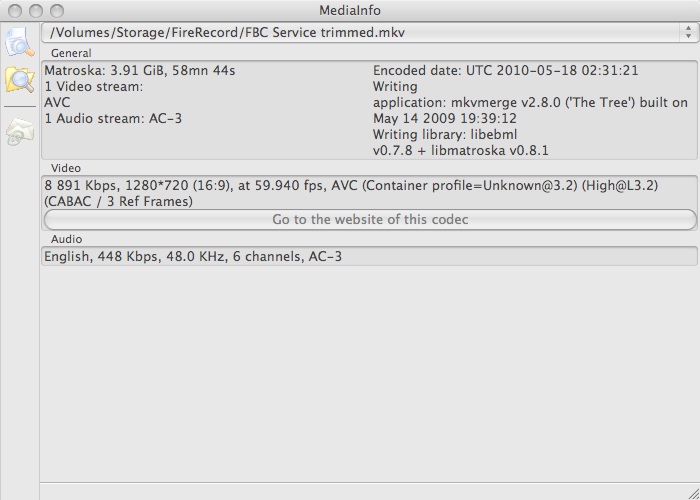Click the window resize grip in the corner
Screen dimensions: 700x500
coord(693,493)
